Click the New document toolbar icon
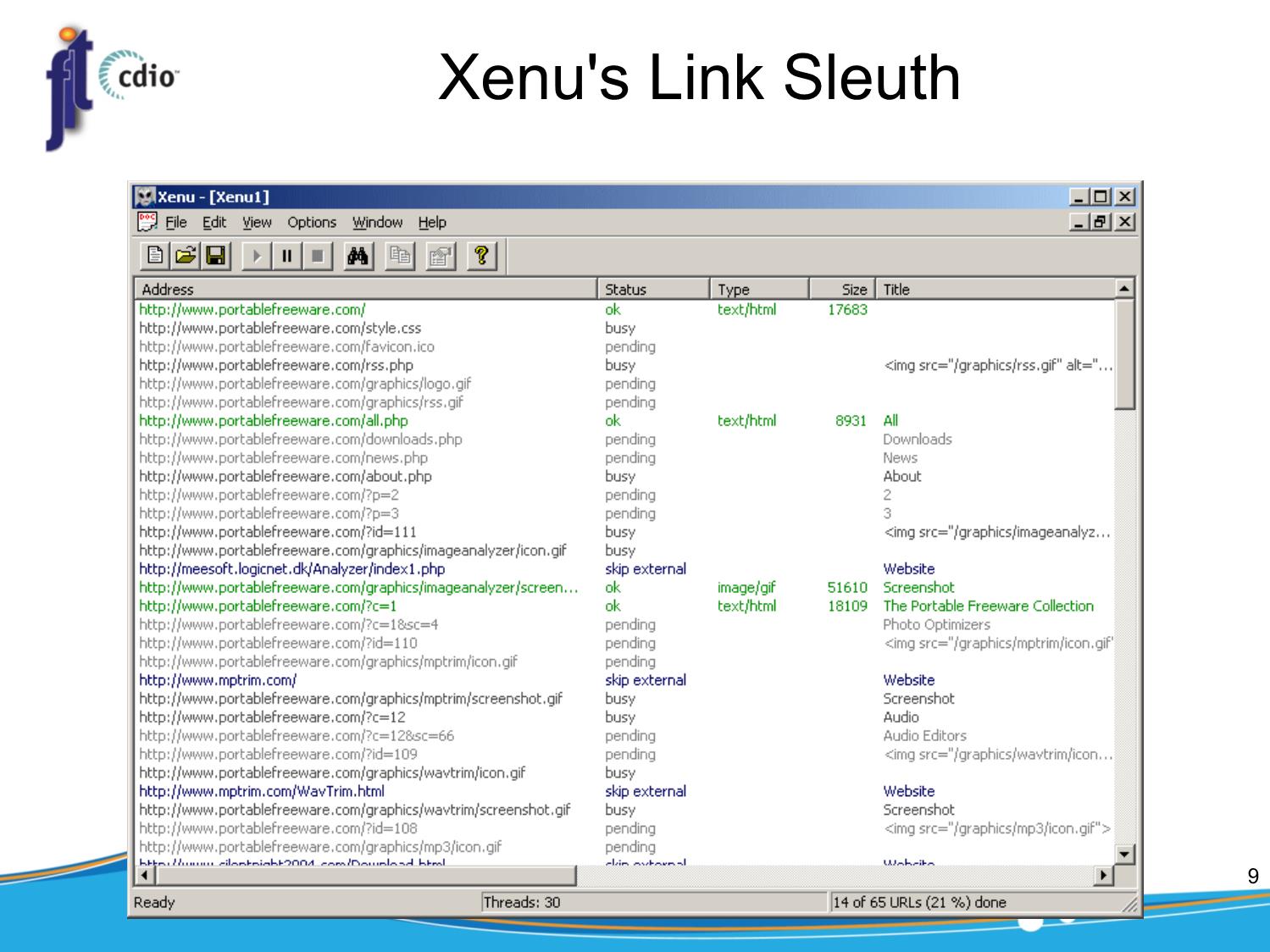 (155, 256)
